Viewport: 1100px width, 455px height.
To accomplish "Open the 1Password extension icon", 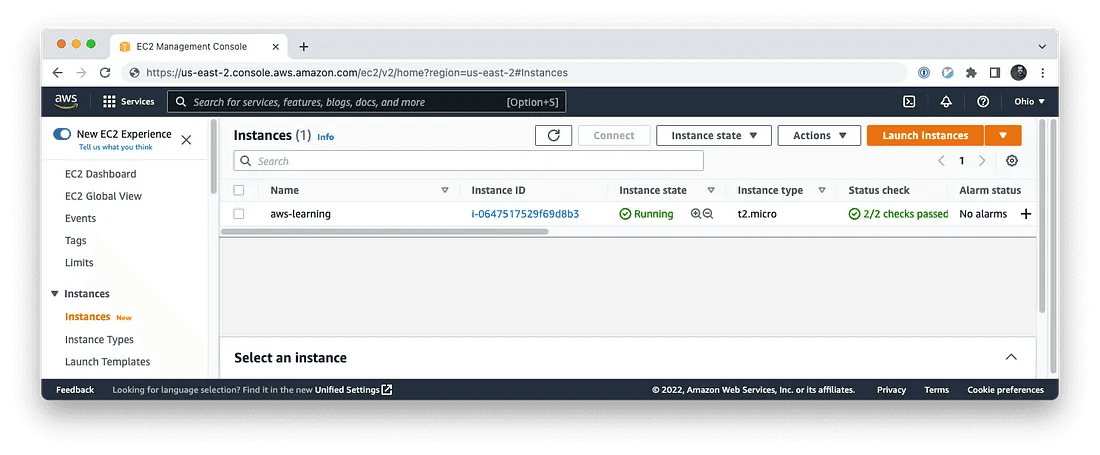I will 924,72.
